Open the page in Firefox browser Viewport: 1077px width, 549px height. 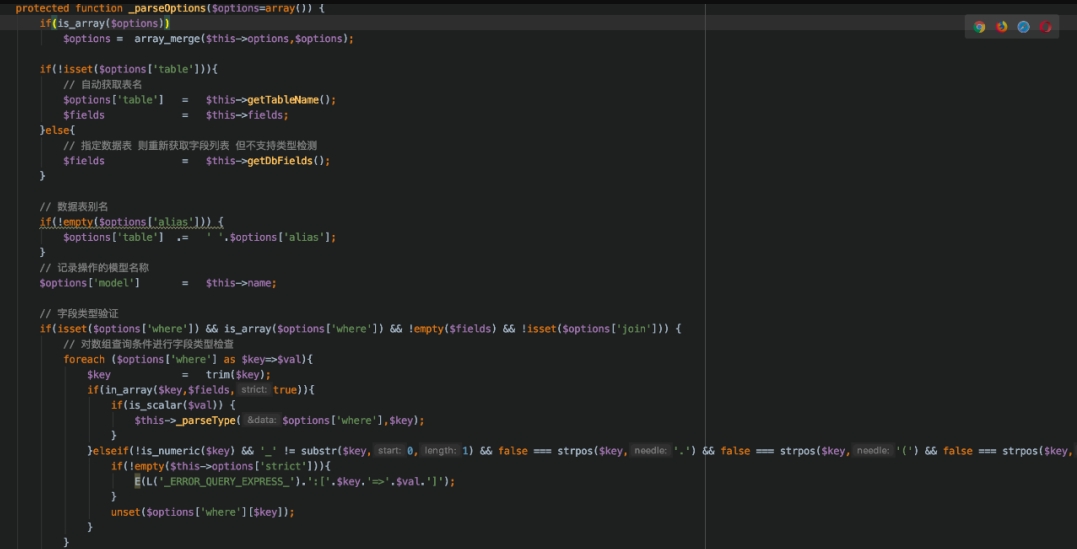pos(1001,27)
